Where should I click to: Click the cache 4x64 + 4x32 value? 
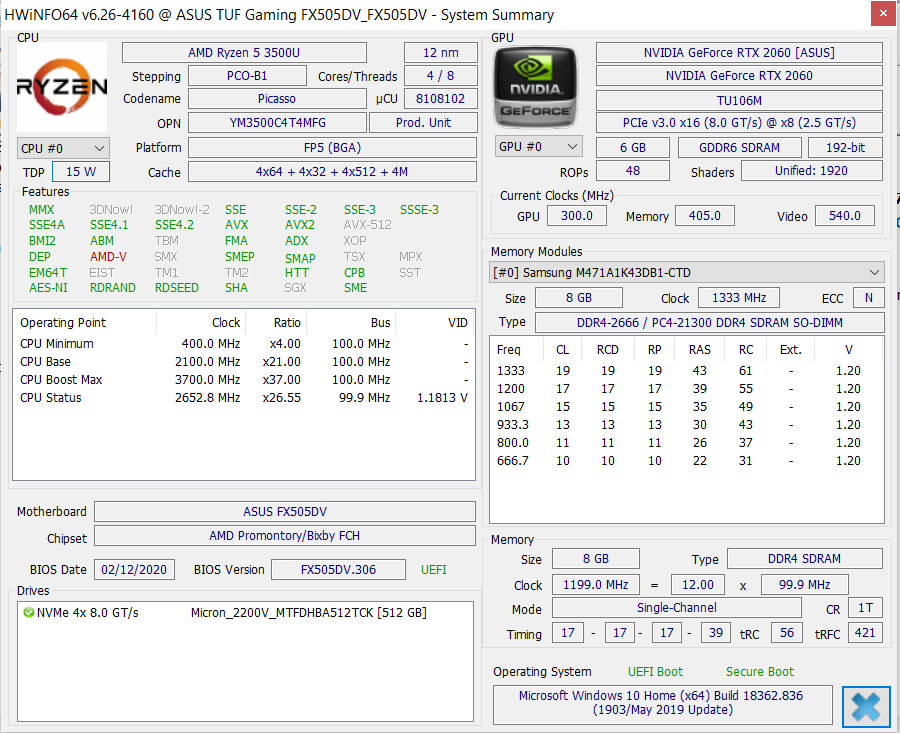pyautogui.click(x=332, y=172)
